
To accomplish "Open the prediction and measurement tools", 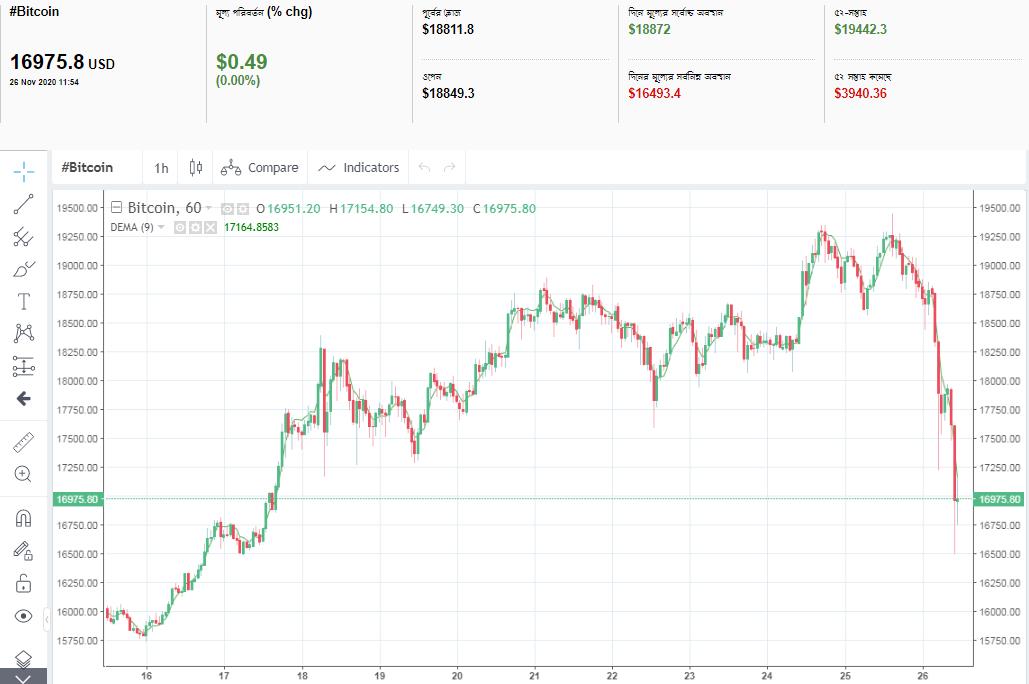I will click(x=24, y=366).
